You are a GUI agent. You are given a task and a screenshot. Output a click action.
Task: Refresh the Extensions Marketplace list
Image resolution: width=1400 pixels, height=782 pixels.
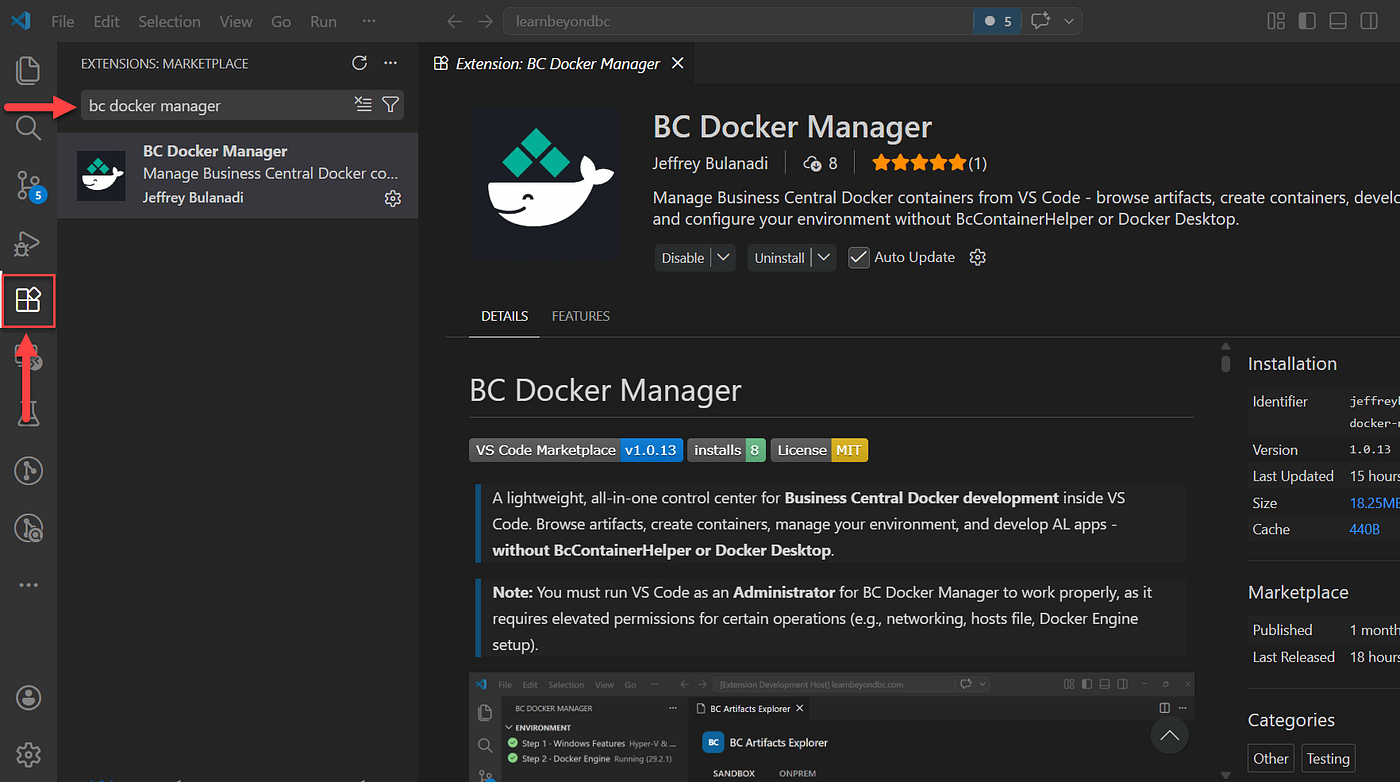360,63
